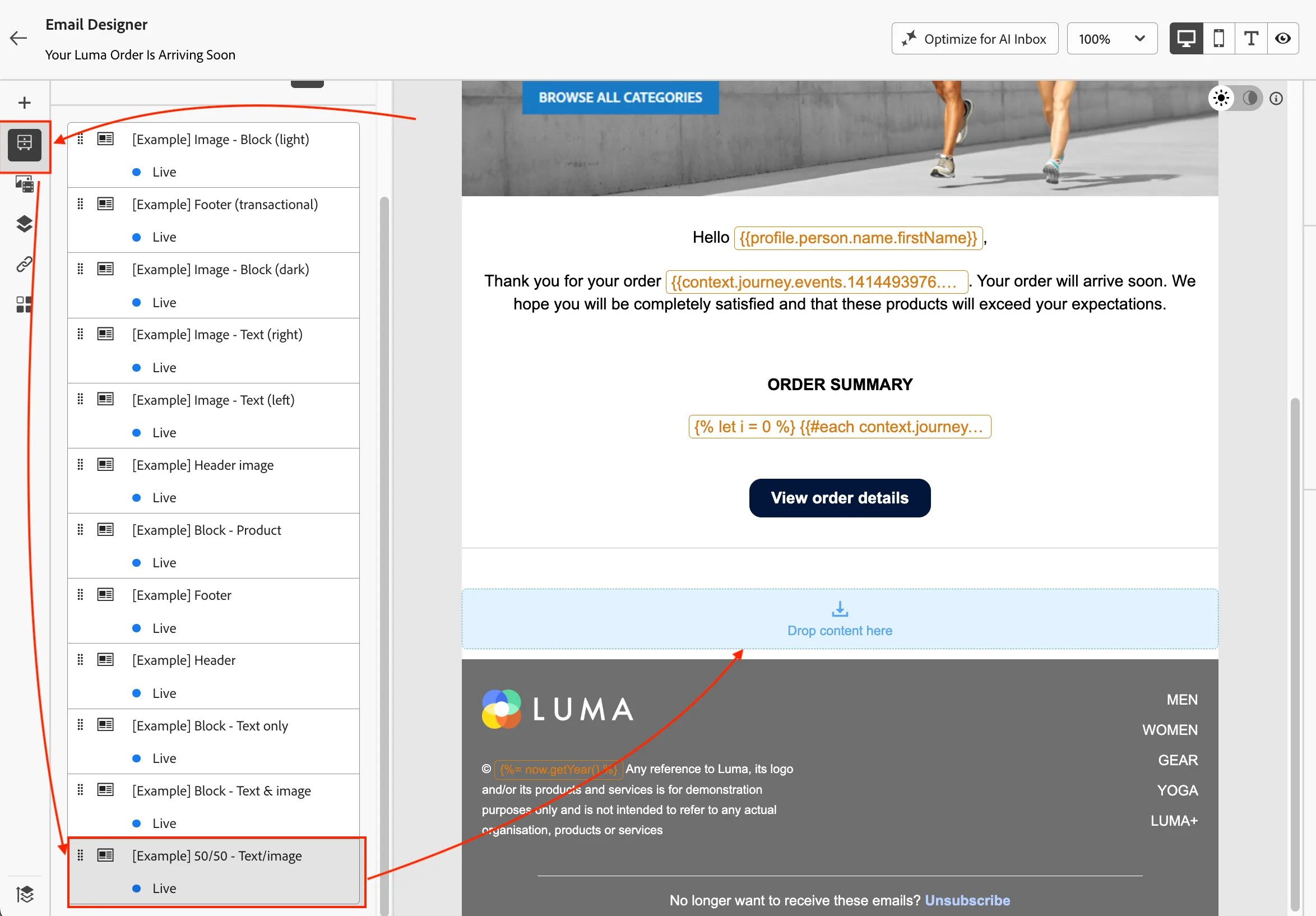Select [Example] Footer (transactional) fragment
This screenshot has height=916, width=1316.
coord(213,220)
